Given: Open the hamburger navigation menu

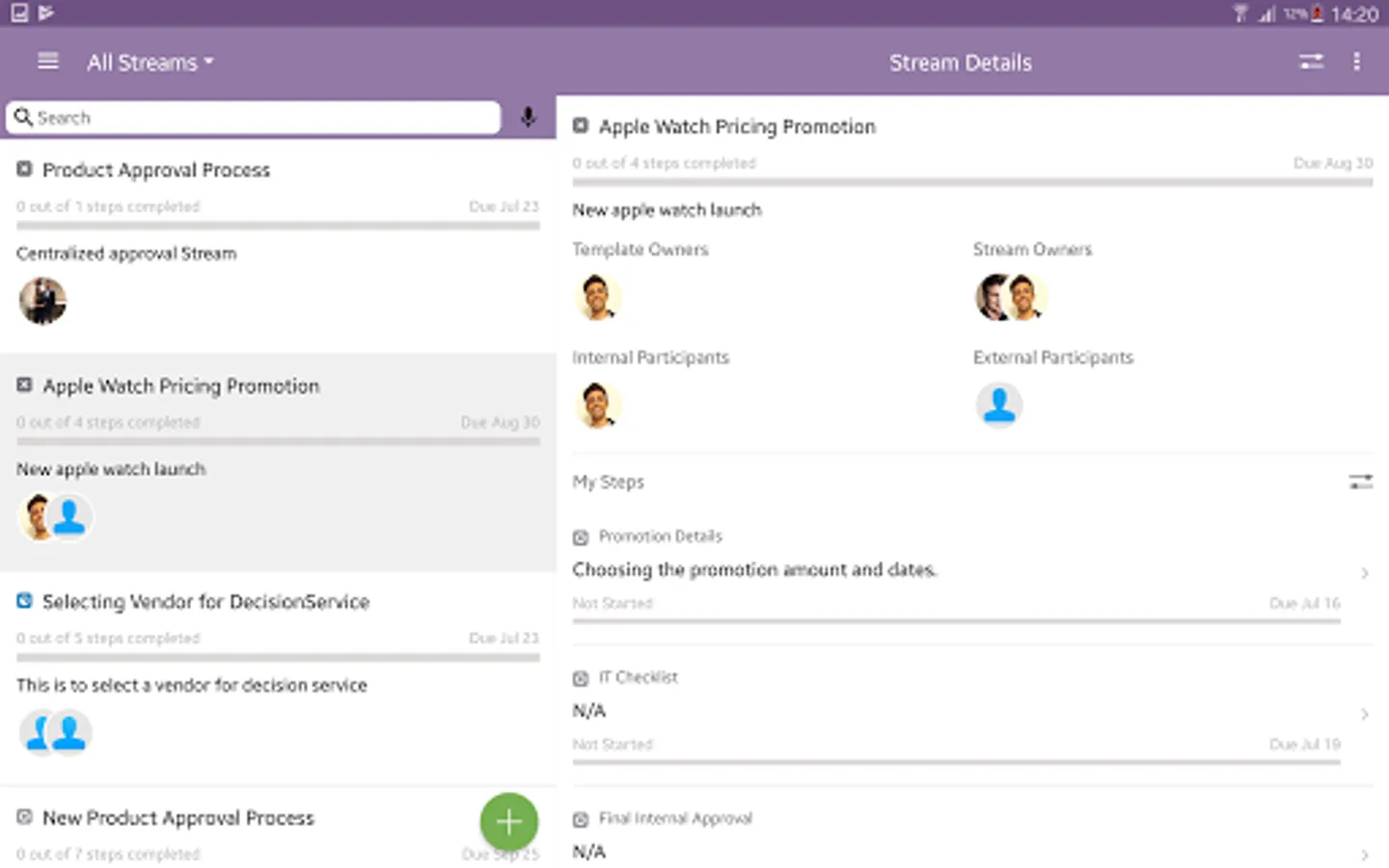Looking at the screenshot, I should click(x=47, y=62).
